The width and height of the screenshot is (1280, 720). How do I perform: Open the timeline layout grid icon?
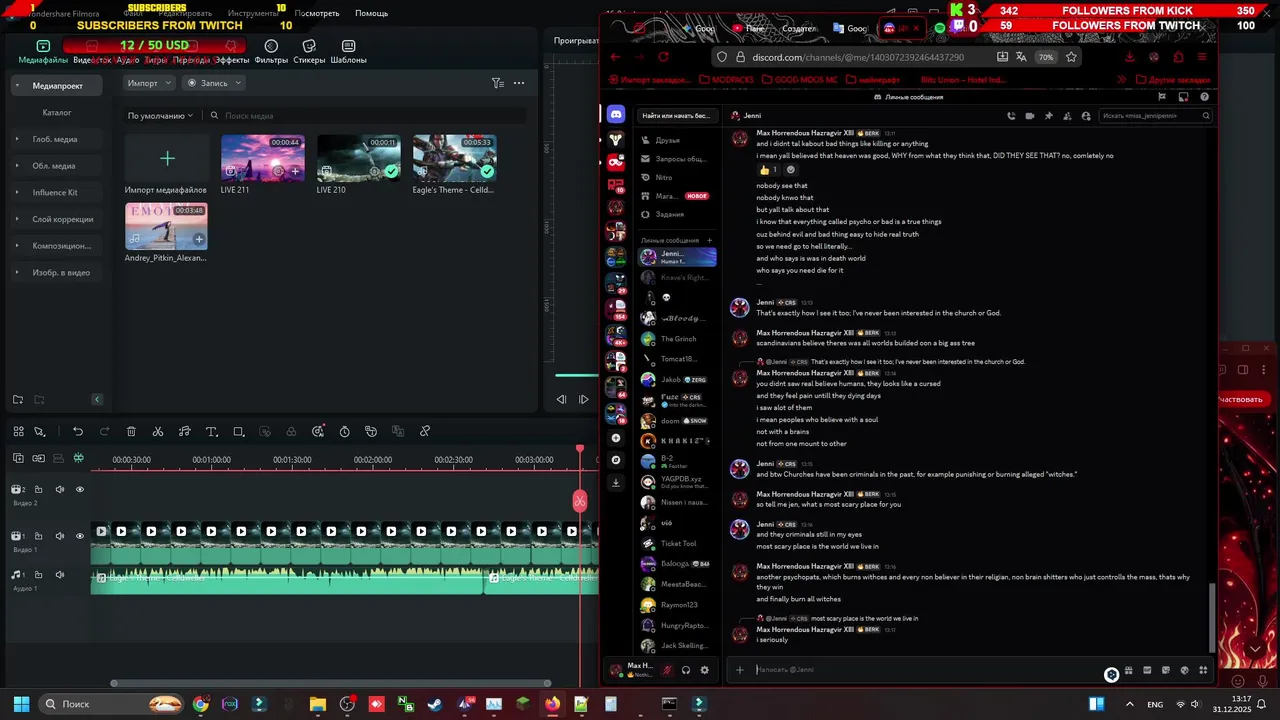point(18,432)
